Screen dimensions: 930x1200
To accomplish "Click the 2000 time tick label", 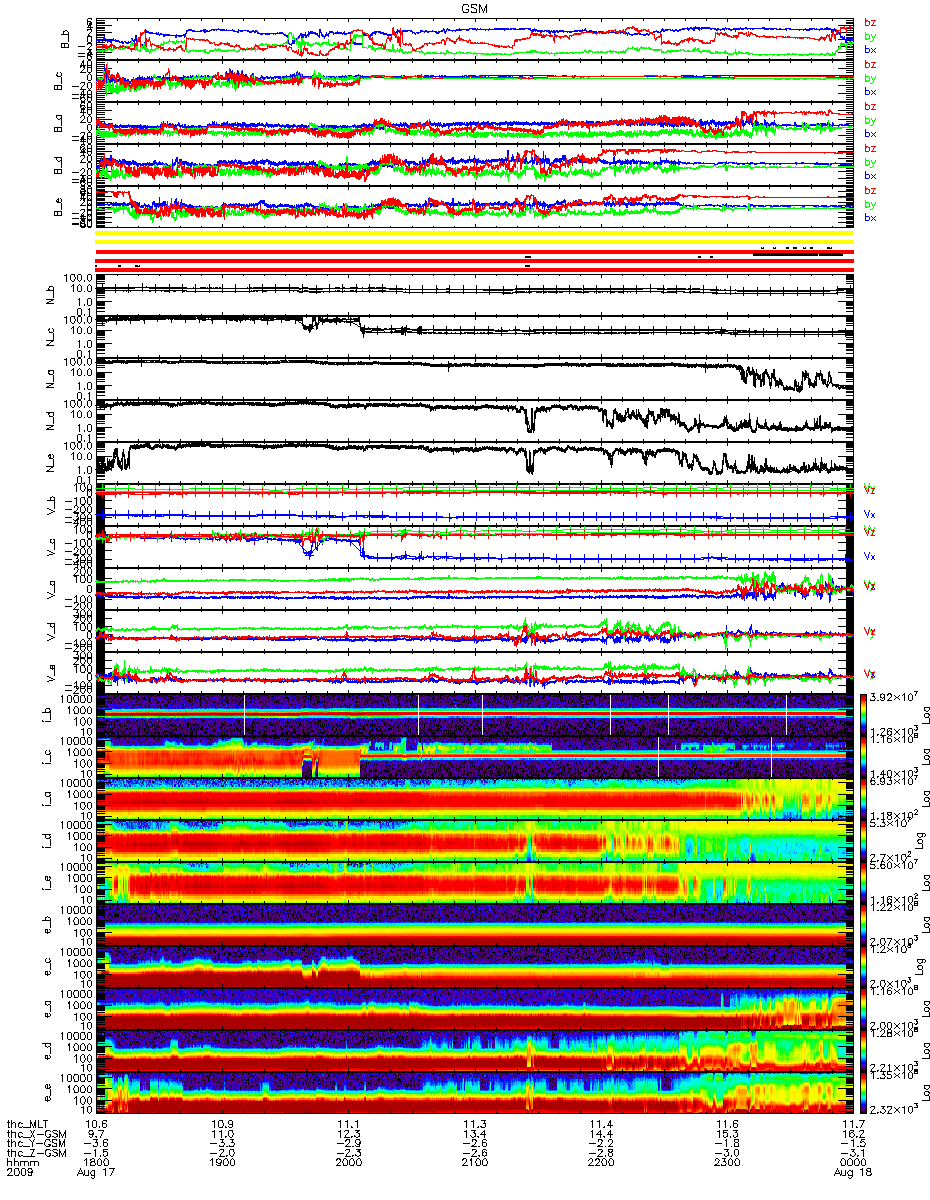I will click(348, 1163).
